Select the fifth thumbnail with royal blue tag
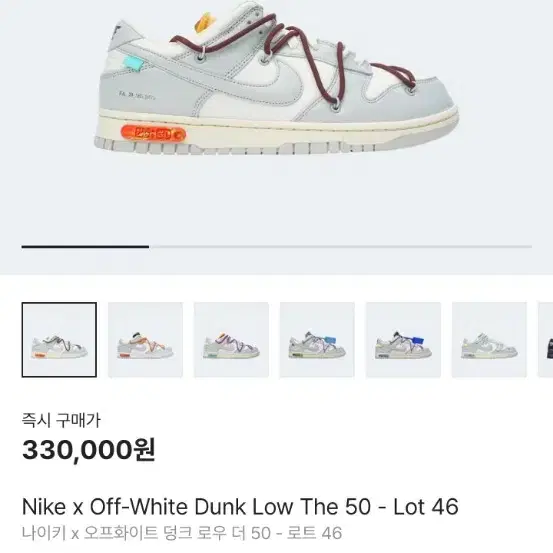The height and width of the screenshot is (553, 553). pyautogui.click(x=403, y=340)
